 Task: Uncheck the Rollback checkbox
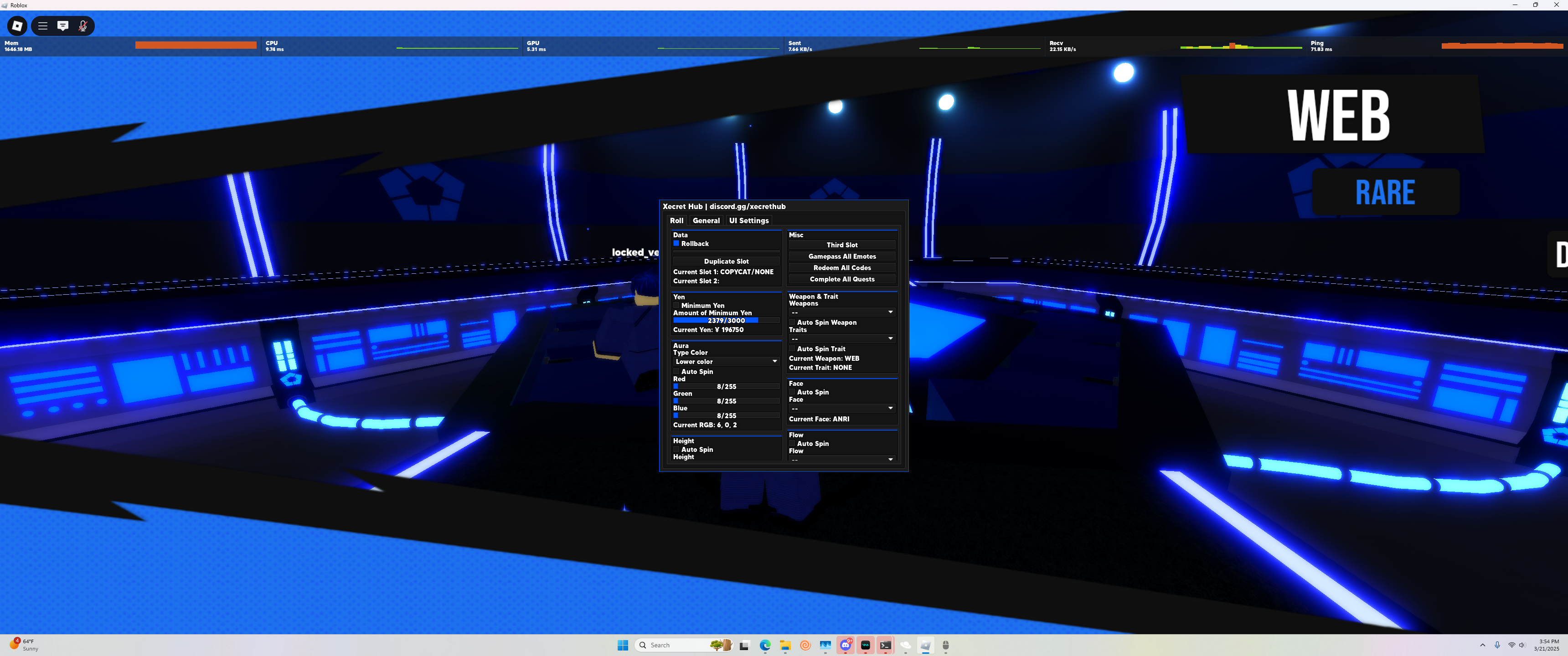(676, 243)
